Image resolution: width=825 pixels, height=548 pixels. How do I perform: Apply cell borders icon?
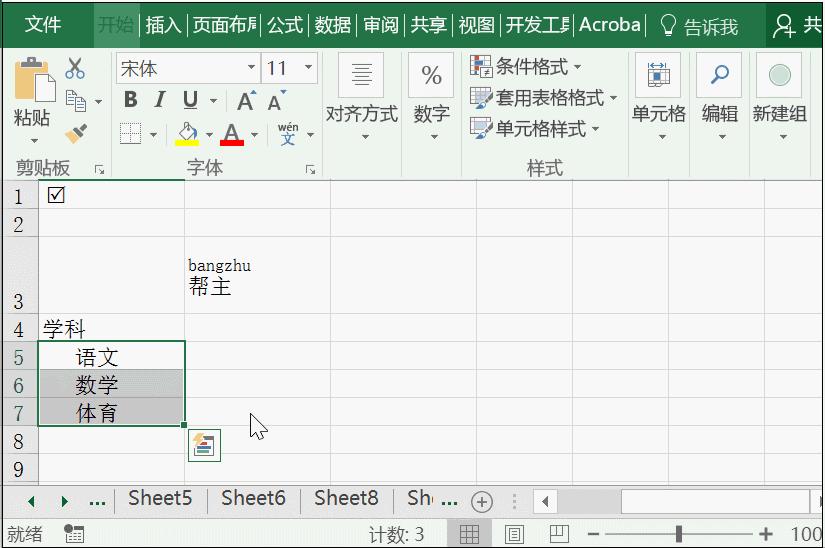coord(130,134)
